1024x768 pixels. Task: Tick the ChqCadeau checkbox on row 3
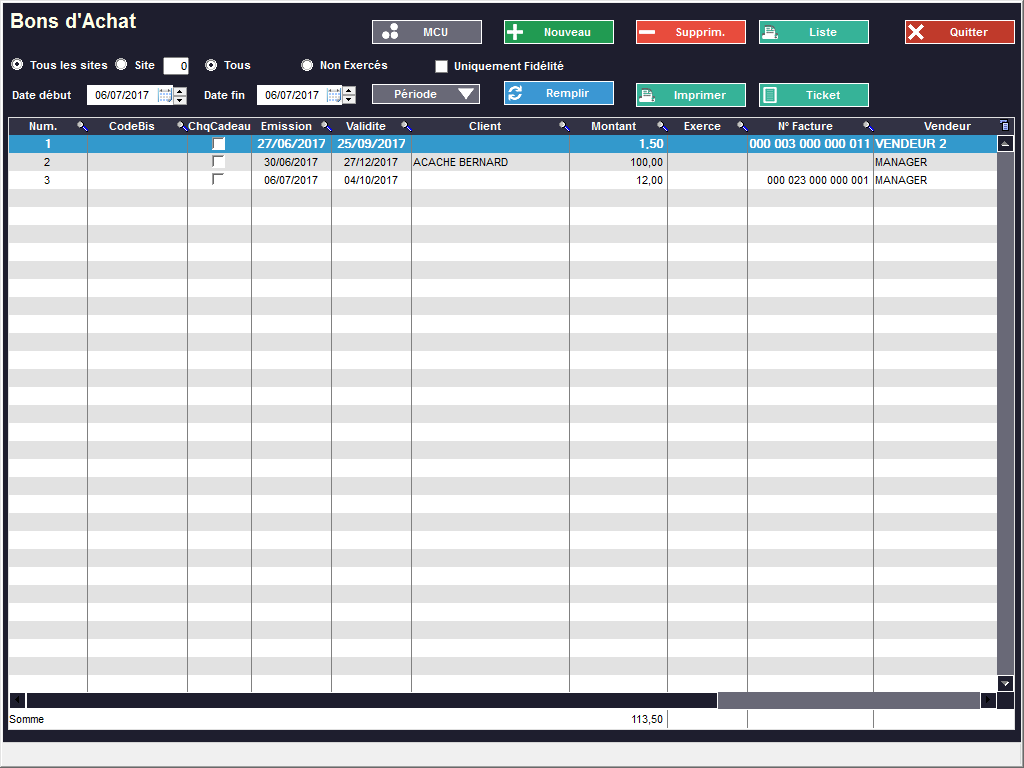click(218, 180)
